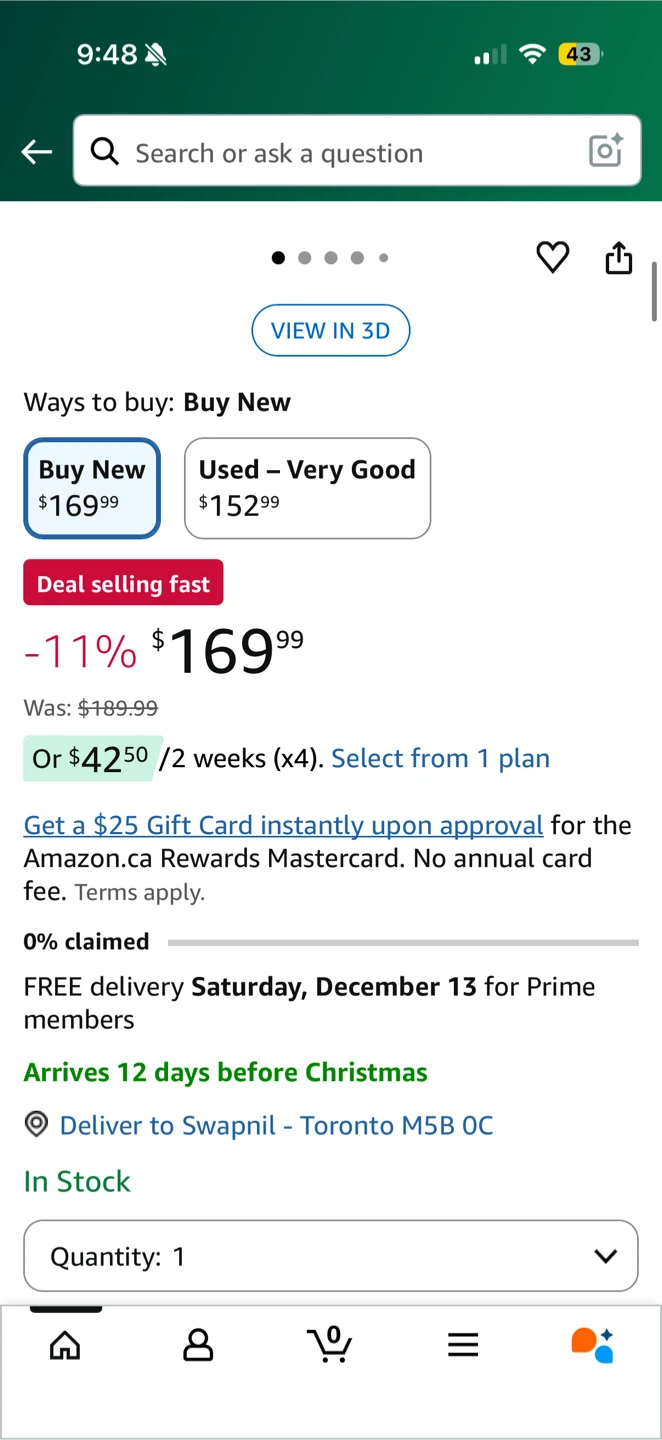Select the Buy New option
The height and width of the screenshot is (1440, 662).
click(x=92, y=488)
